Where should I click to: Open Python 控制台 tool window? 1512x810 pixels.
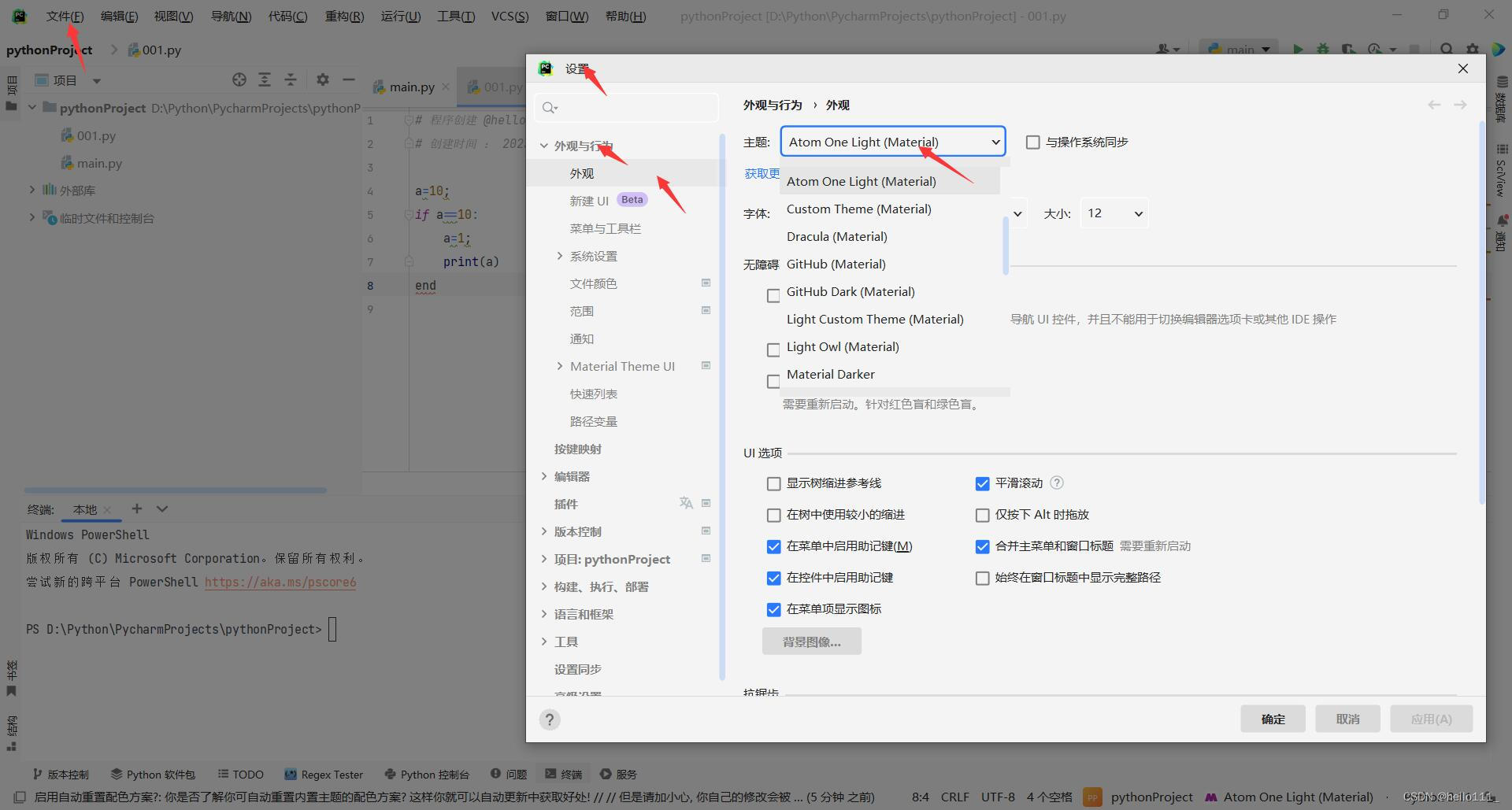click(x=427, y=775)
